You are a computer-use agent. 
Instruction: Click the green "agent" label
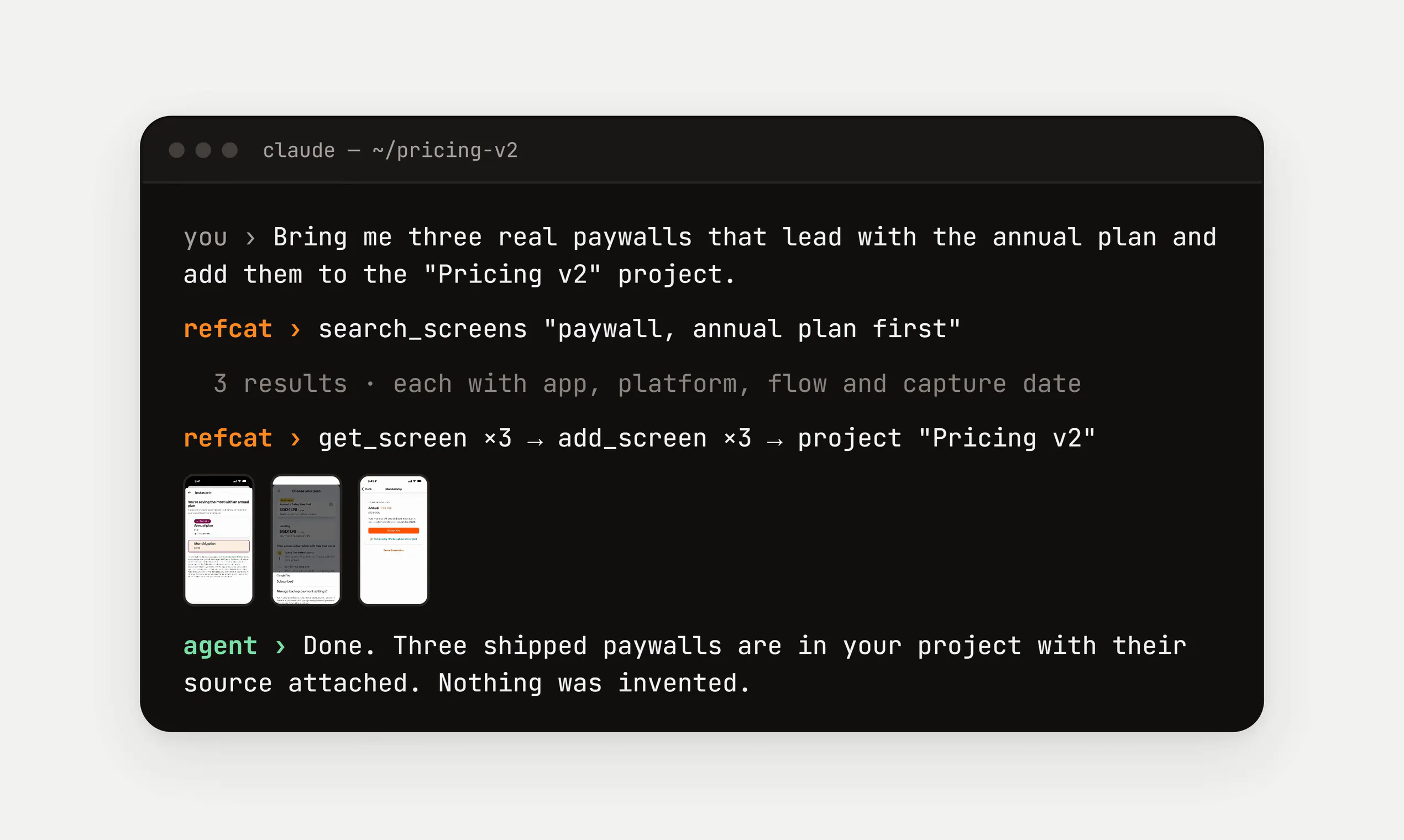220,647
